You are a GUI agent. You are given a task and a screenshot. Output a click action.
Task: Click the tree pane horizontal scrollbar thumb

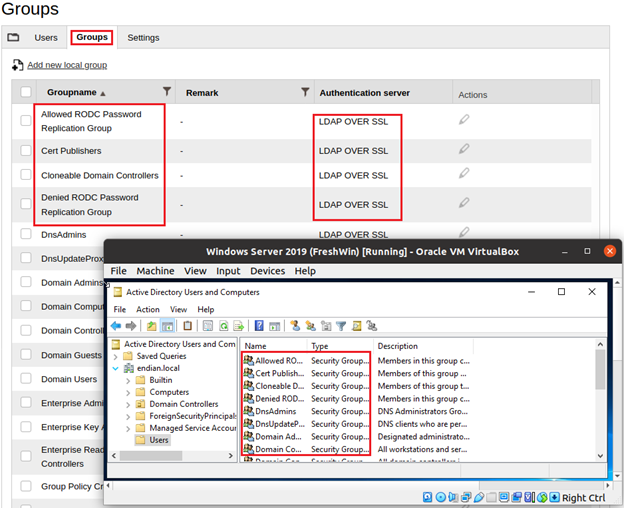(x=151, y=455)
